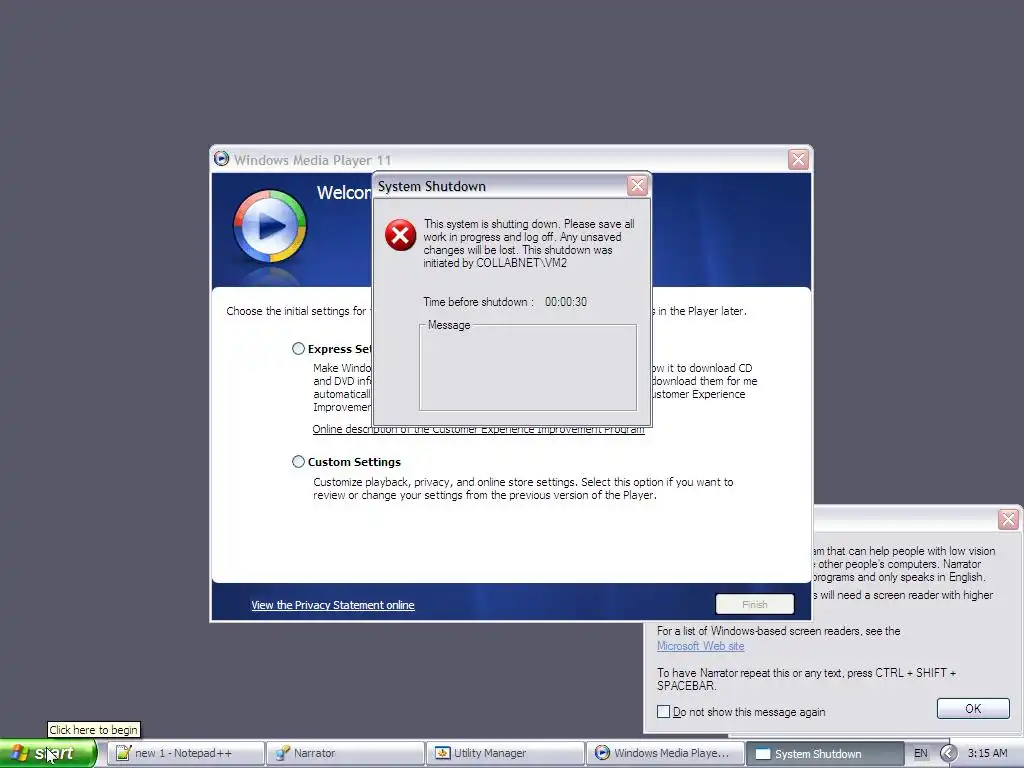Image resolution: width=1024 pixels, height=768 pixels.
Task: Click the Time before shutdown countdown value
Action: coord(566,302)
